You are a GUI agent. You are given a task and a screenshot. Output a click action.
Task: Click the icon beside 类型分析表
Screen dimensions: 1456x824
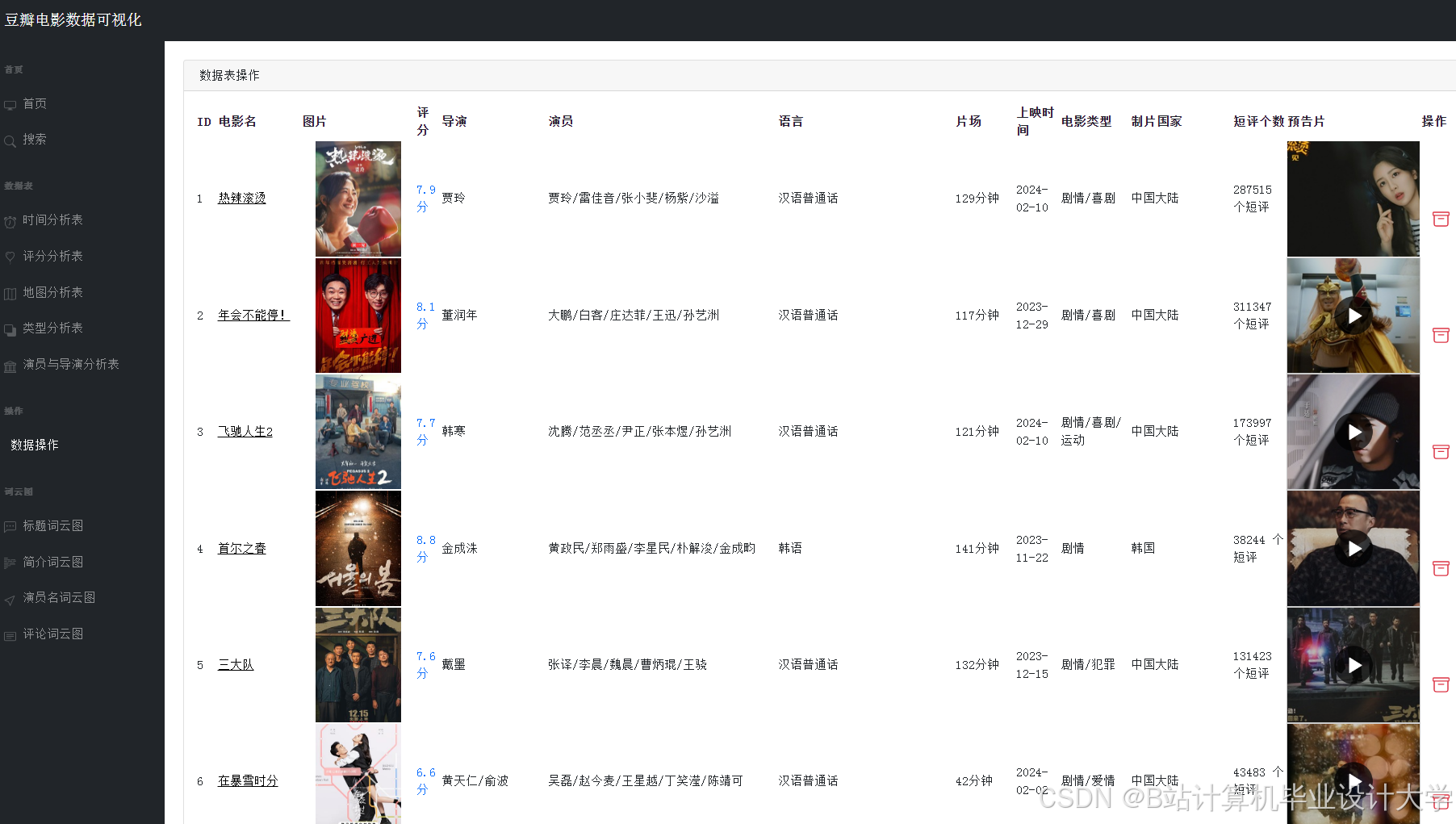click(x=10, y=329)
